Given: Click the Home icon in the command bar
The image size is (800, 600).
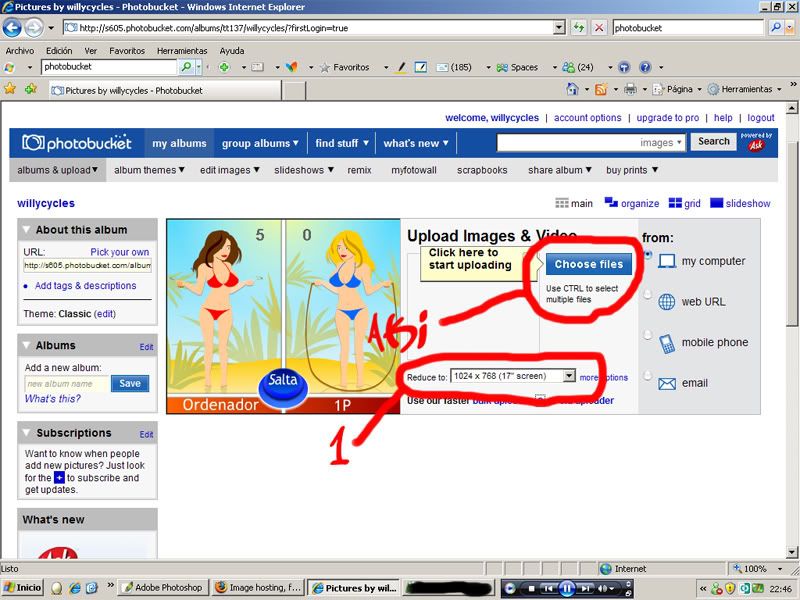Looking at the screenshot, I should tap(572, 89).
